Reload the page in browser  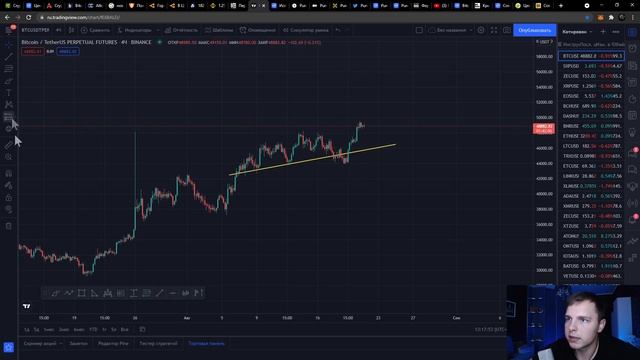(x=28, y=18)
